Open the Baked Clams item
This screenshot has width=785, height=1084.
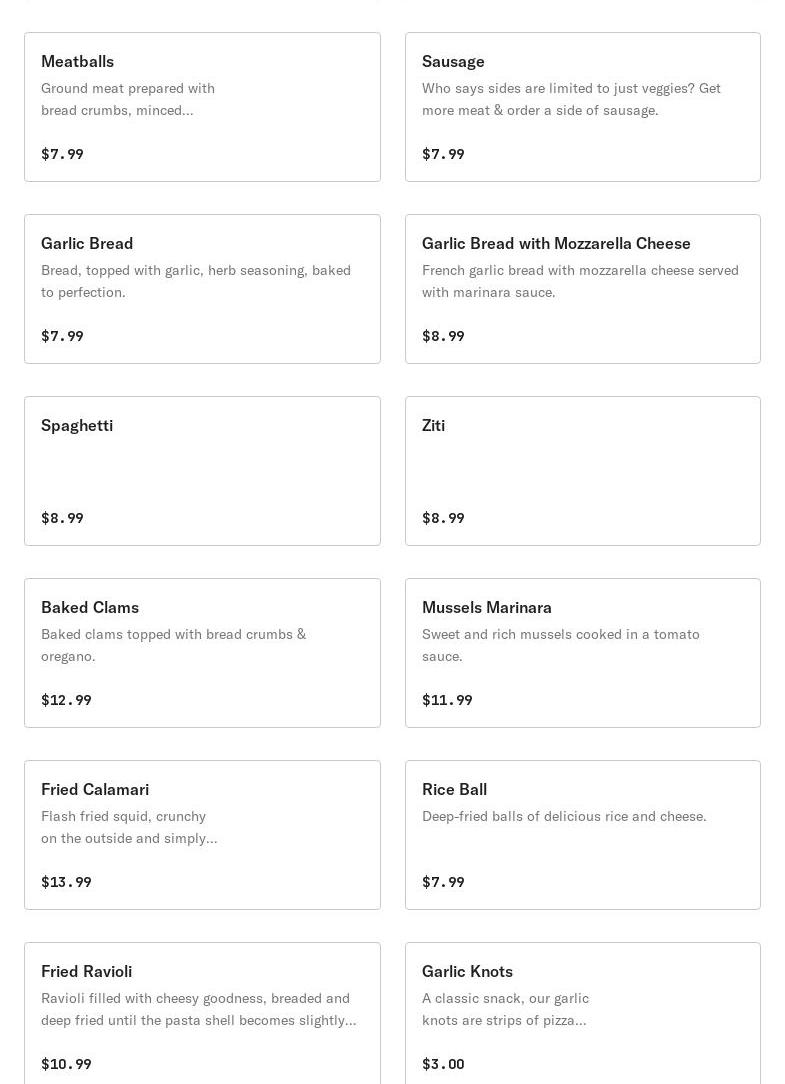point(90,608)
